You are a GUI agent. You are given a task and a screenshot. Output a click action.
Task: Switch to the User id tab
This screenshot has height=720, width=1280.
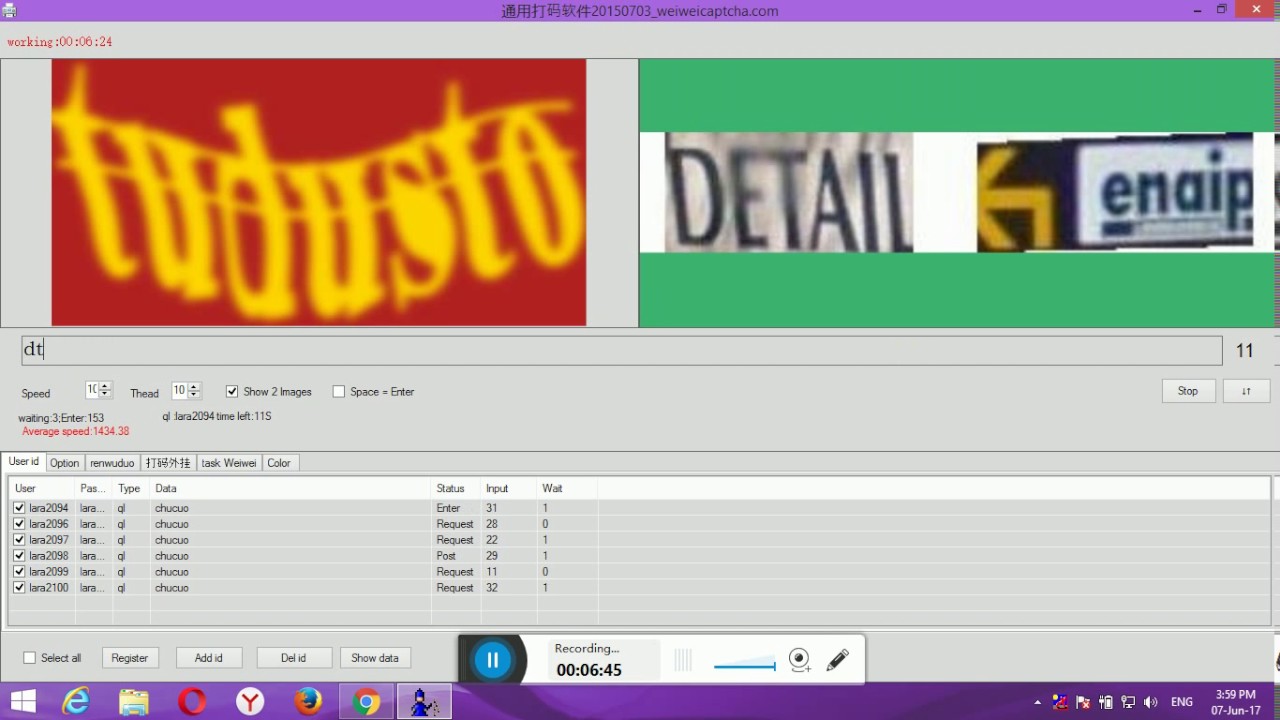(x=24, y=462)
